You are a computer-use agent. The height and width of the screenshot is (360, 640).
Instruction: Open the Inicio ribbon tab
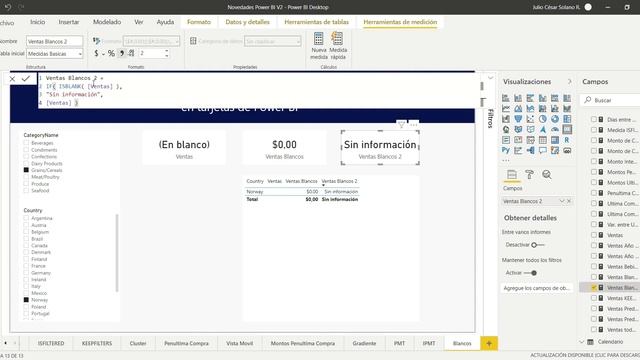[x=38, y=22]
